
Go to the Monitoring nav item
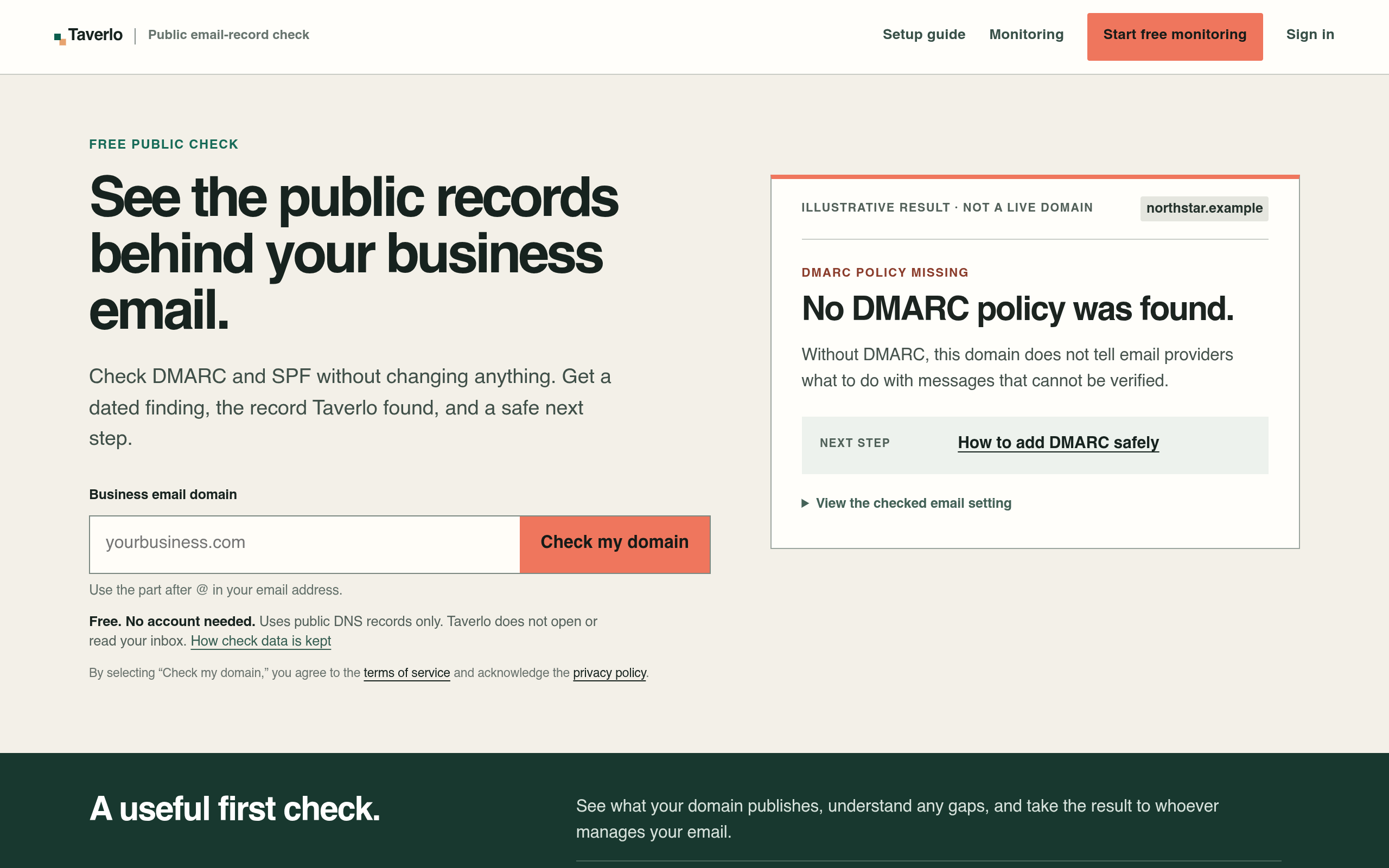click(1026, 34)
